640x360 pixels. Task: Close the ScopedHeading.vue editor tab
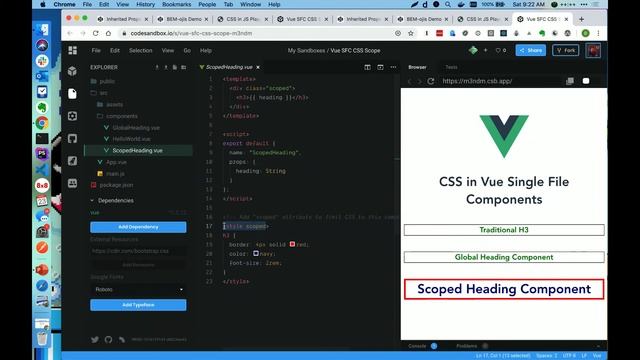(258, 67)
